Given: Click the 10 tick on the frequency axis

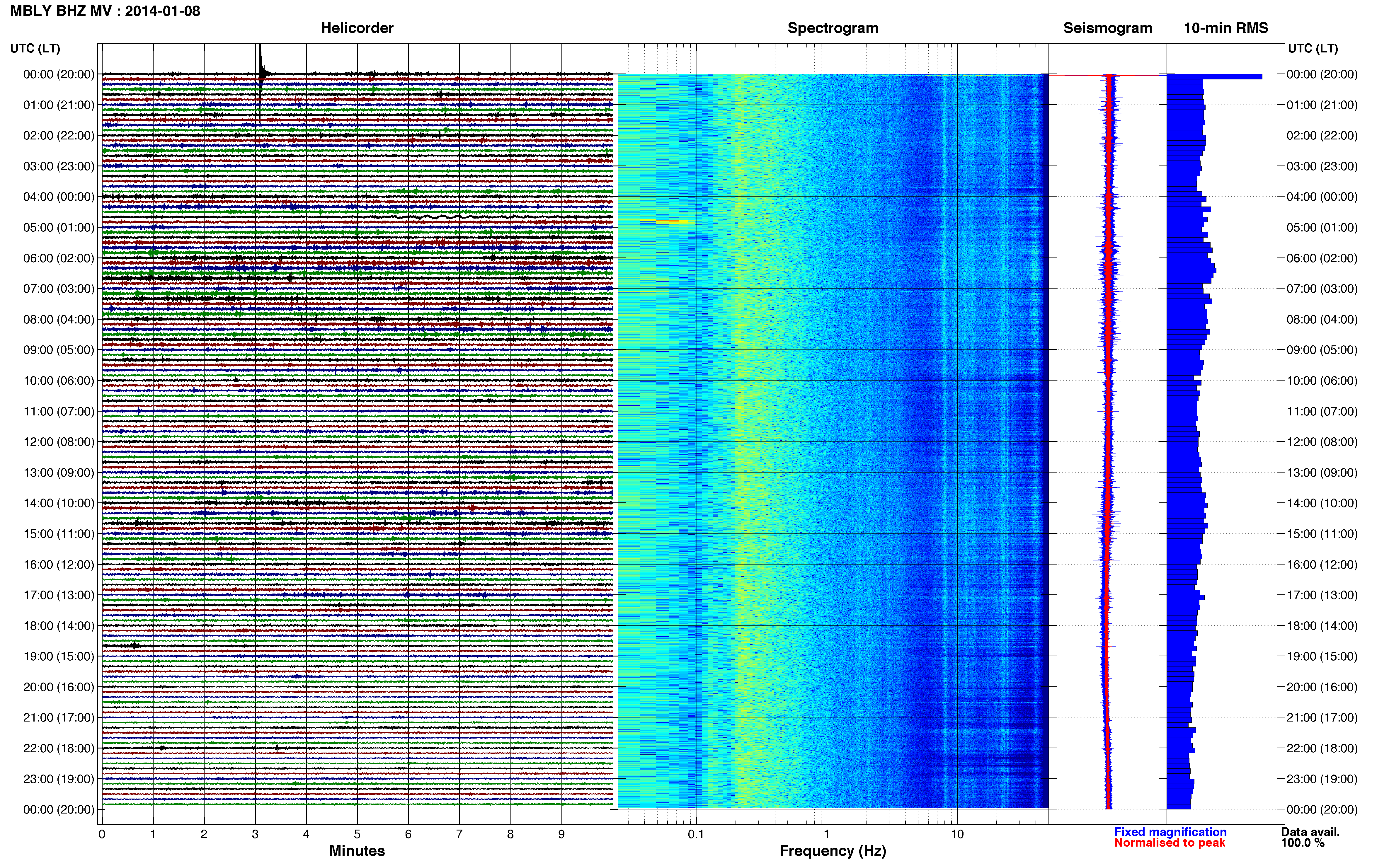Looking at the screenshot, I should pos(957,835).
